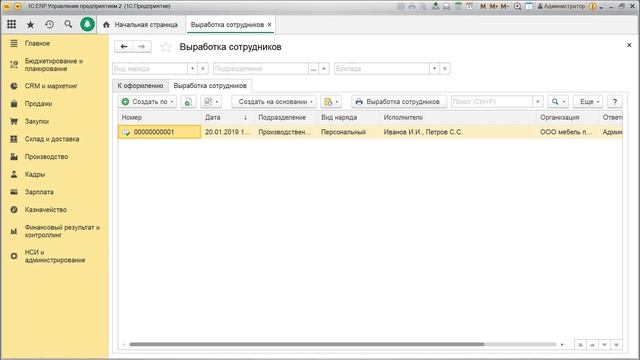
Task: Switch to Выработка сотрудников inner tab
Action: [210, 86]
